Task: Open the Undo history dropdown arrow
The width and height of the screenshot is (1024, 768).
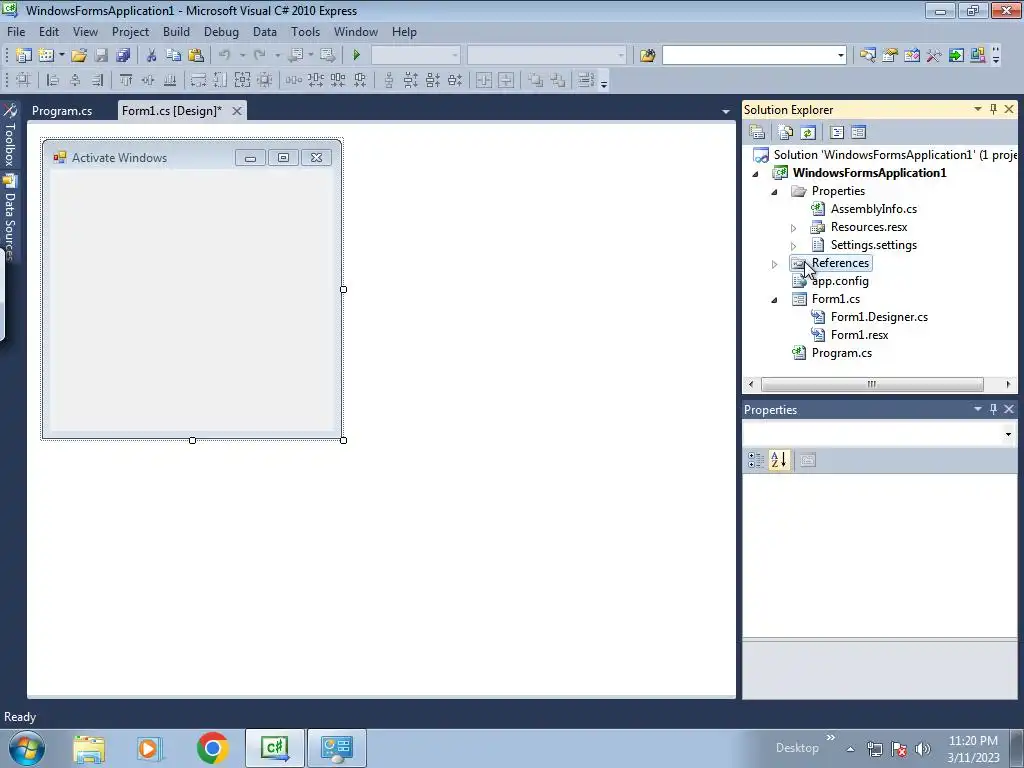Action: click(x=242, y=56)
